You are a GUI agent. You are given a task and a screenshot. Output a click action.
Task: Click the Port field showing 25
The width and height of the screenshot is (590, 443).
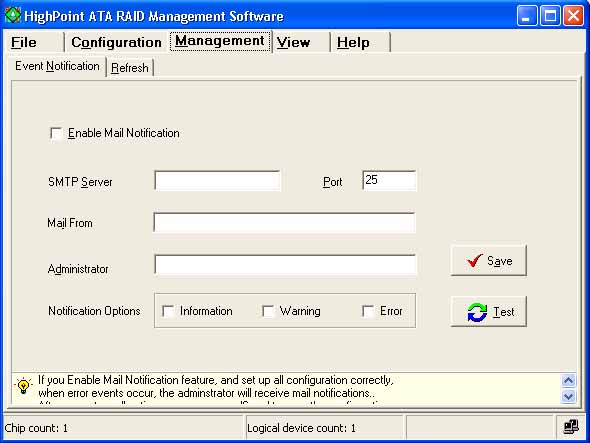389,180
